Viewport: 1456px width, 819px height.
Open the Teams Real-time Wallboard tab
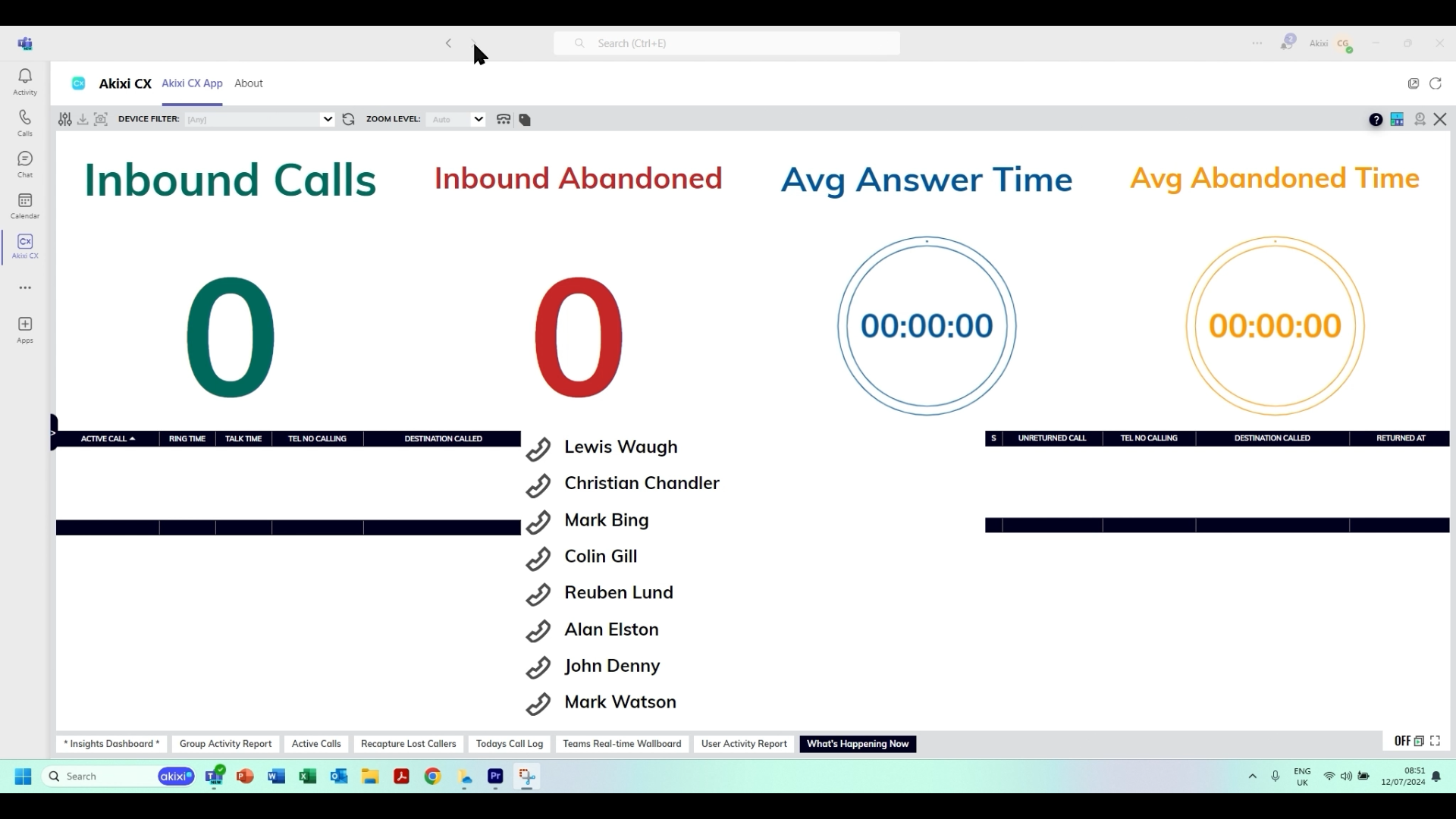point(622,743)
